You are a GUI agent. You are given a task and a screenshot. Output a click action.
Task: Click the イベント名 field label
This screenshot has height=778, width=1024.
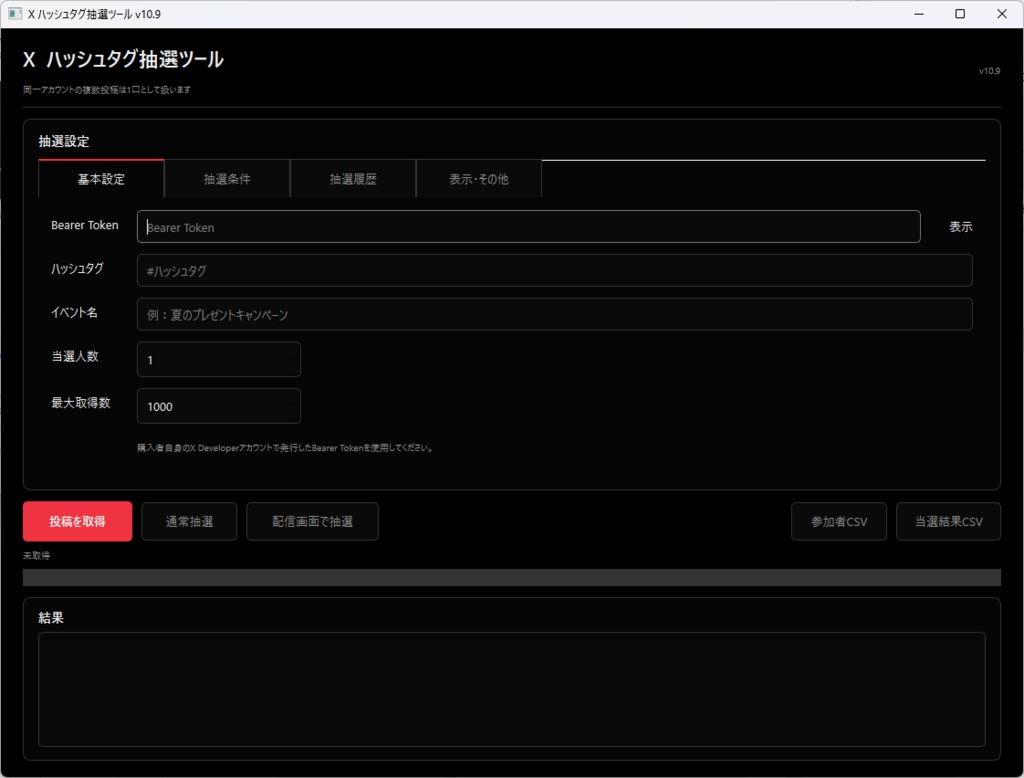pos(74,312)
